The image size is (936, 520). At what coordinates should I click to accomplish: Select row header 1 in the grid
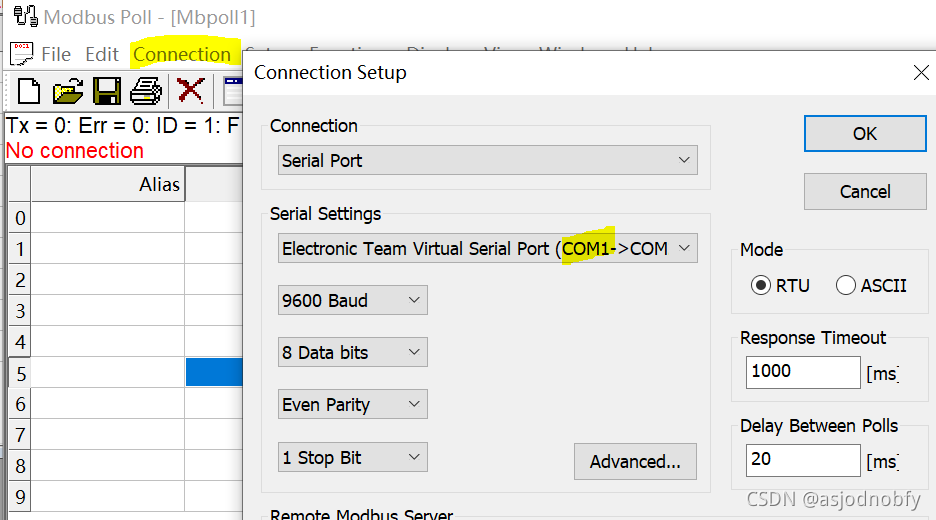point(20,249)
